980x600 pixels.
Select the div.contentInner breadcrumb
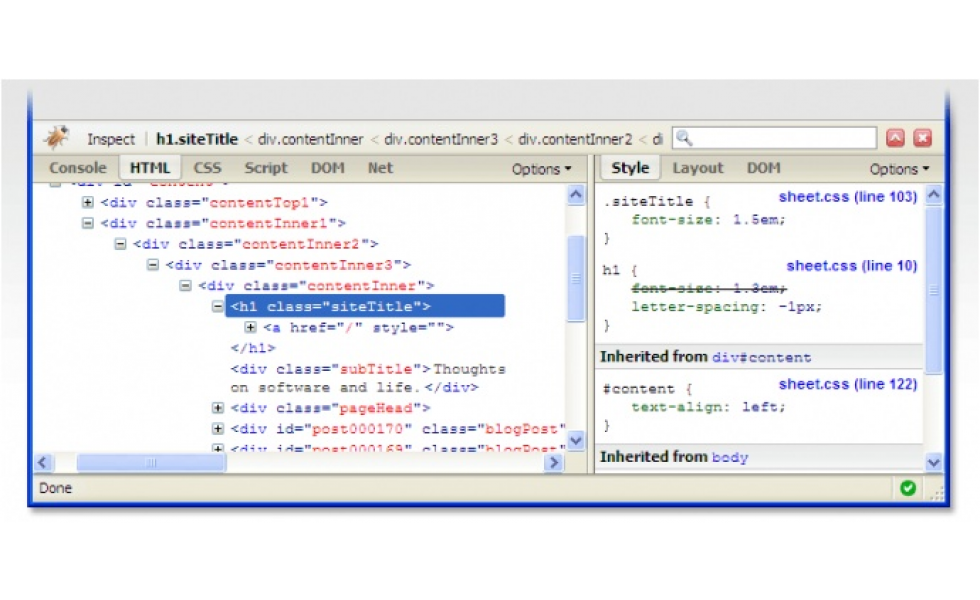[311, 139]
